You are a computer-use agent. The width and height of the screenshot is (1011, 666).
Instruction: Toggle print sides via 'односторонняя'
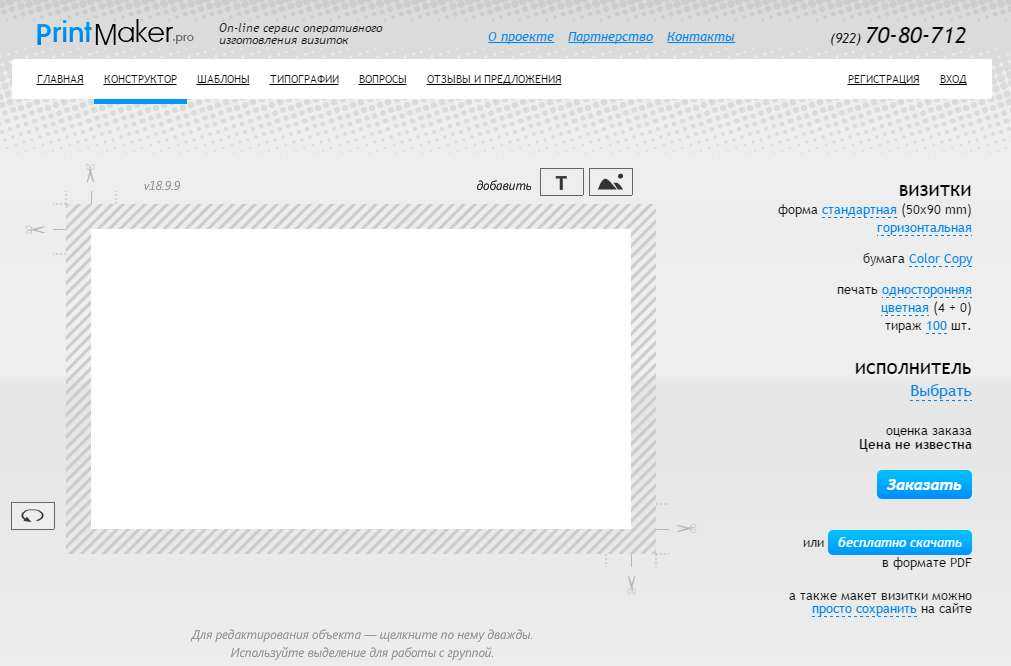coord(926,290)
